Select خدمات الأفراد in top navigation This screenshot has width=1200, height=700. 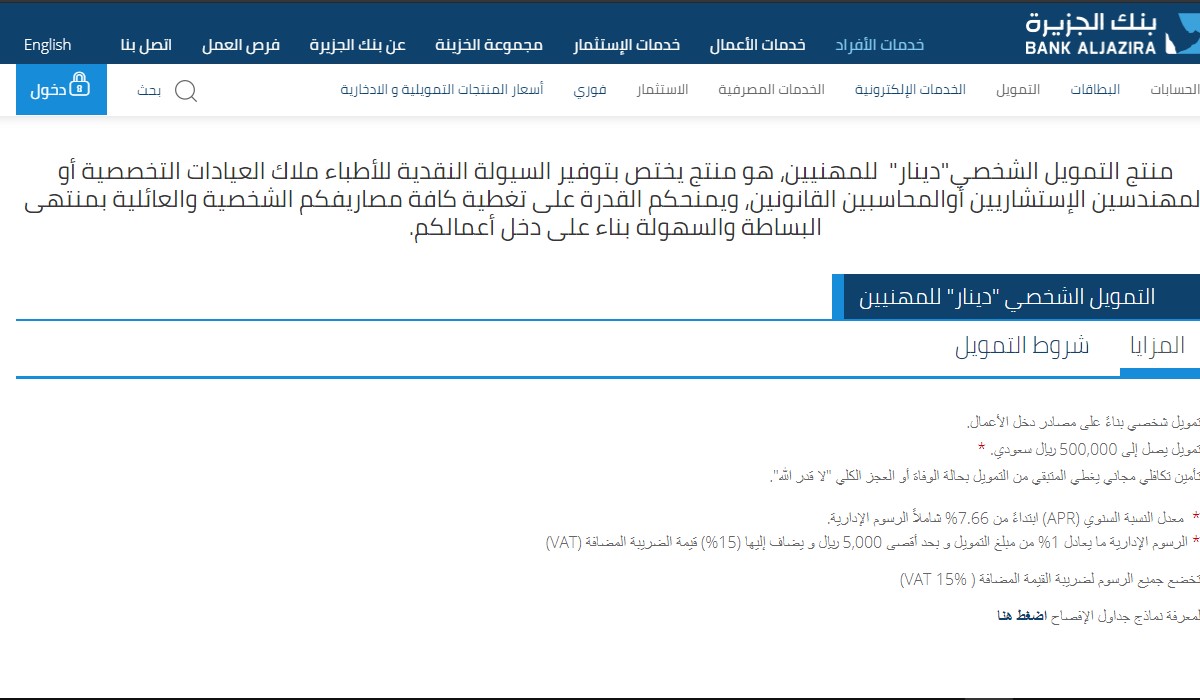coord(880,45)
